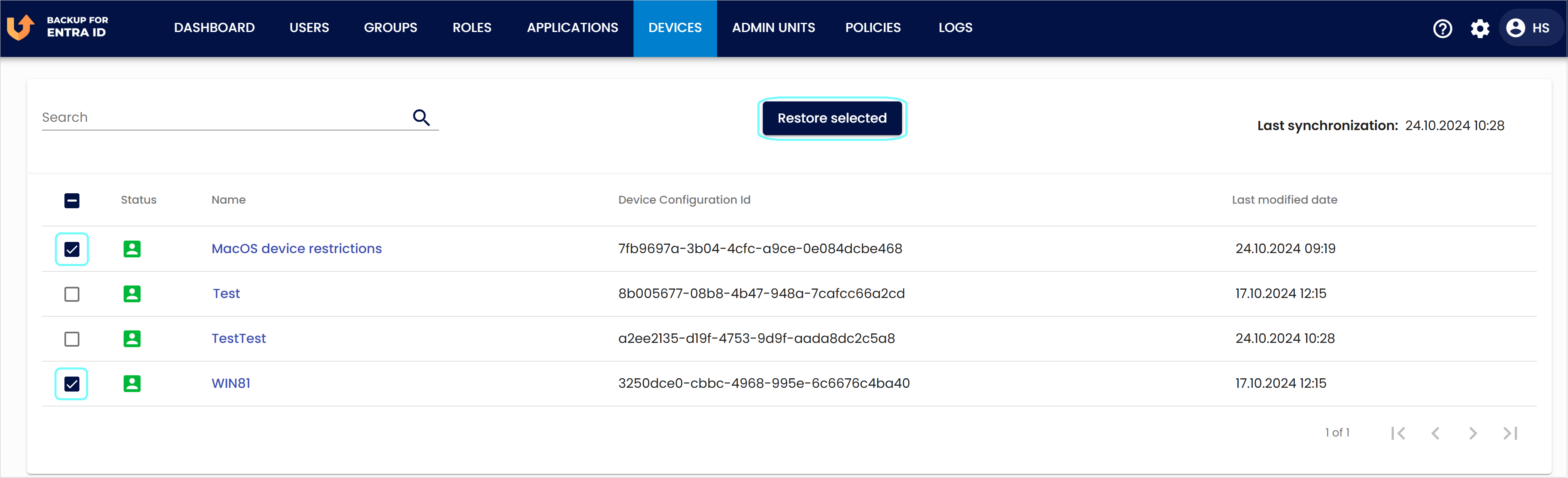Open the TestTest device link

tap(239, 339)
